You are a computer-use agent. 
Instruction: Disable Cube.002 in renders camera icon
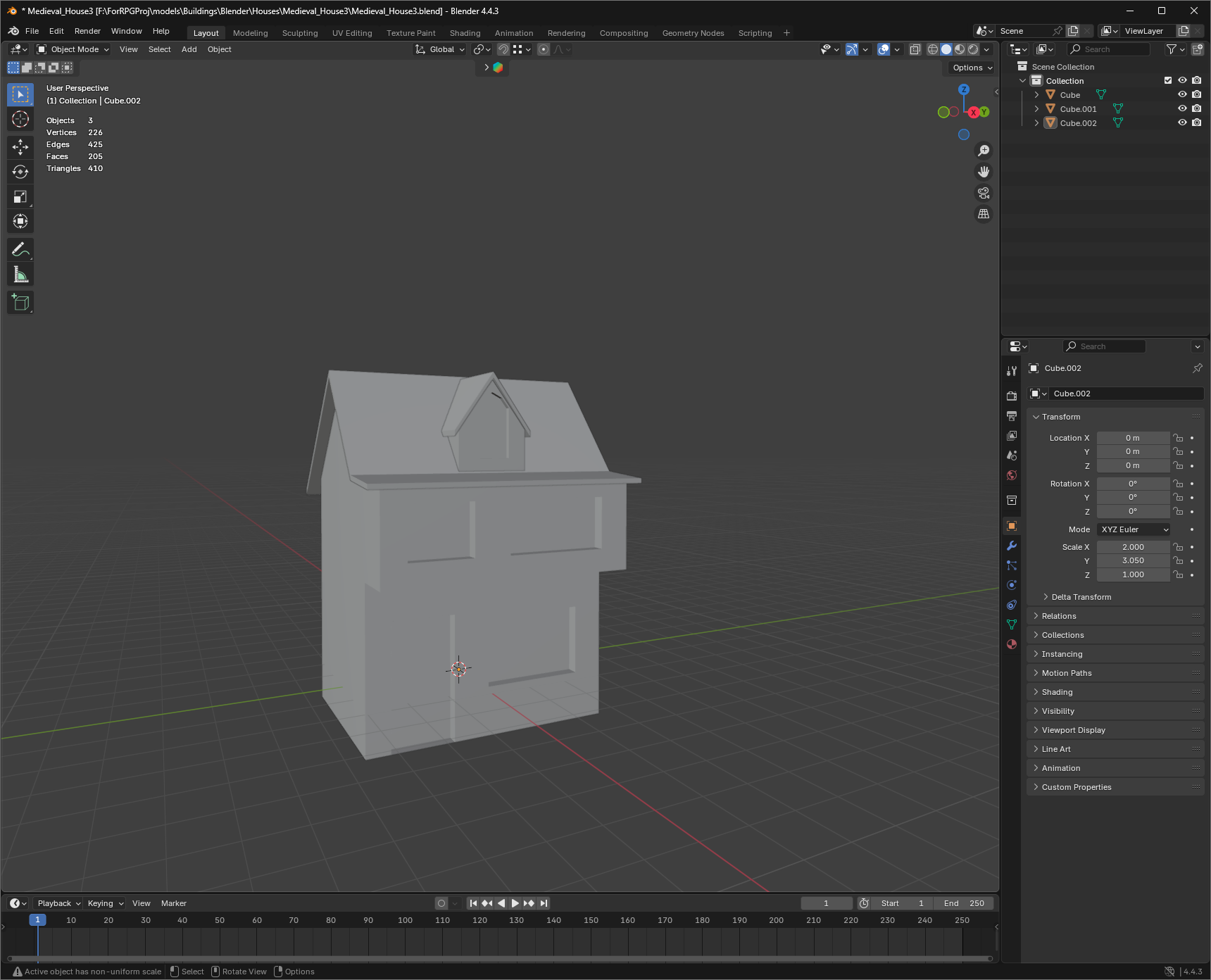click(x=1196, y=122)
